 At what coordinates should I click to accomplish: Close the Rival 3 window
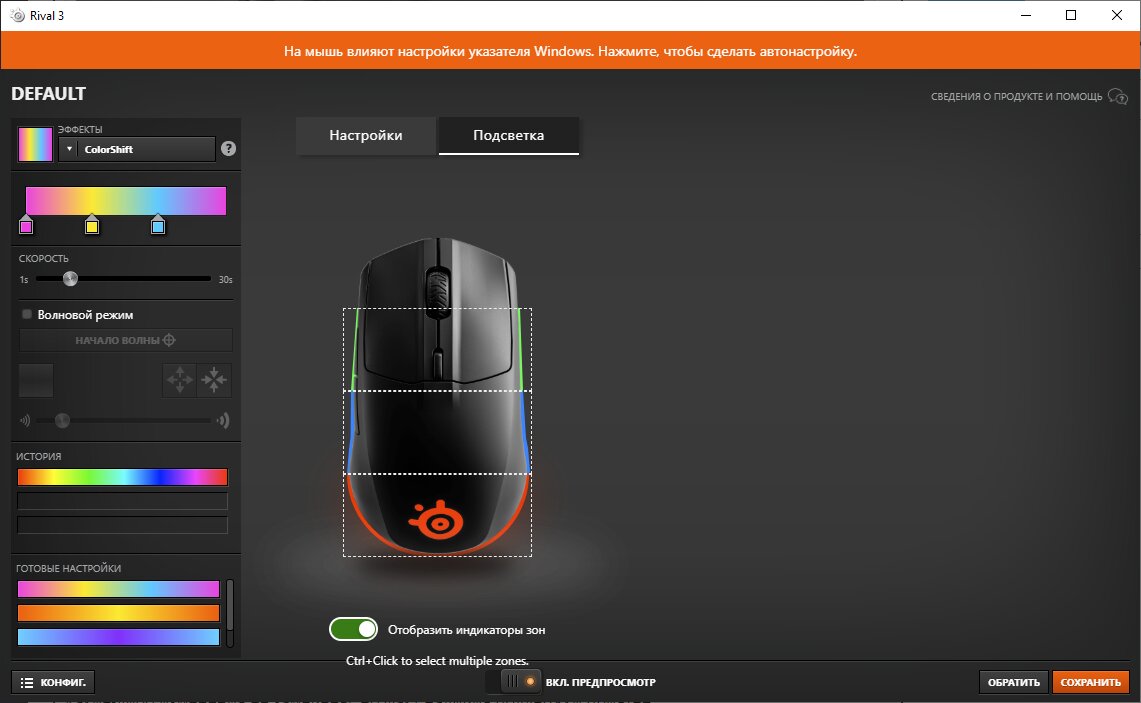coord(1117,15)
